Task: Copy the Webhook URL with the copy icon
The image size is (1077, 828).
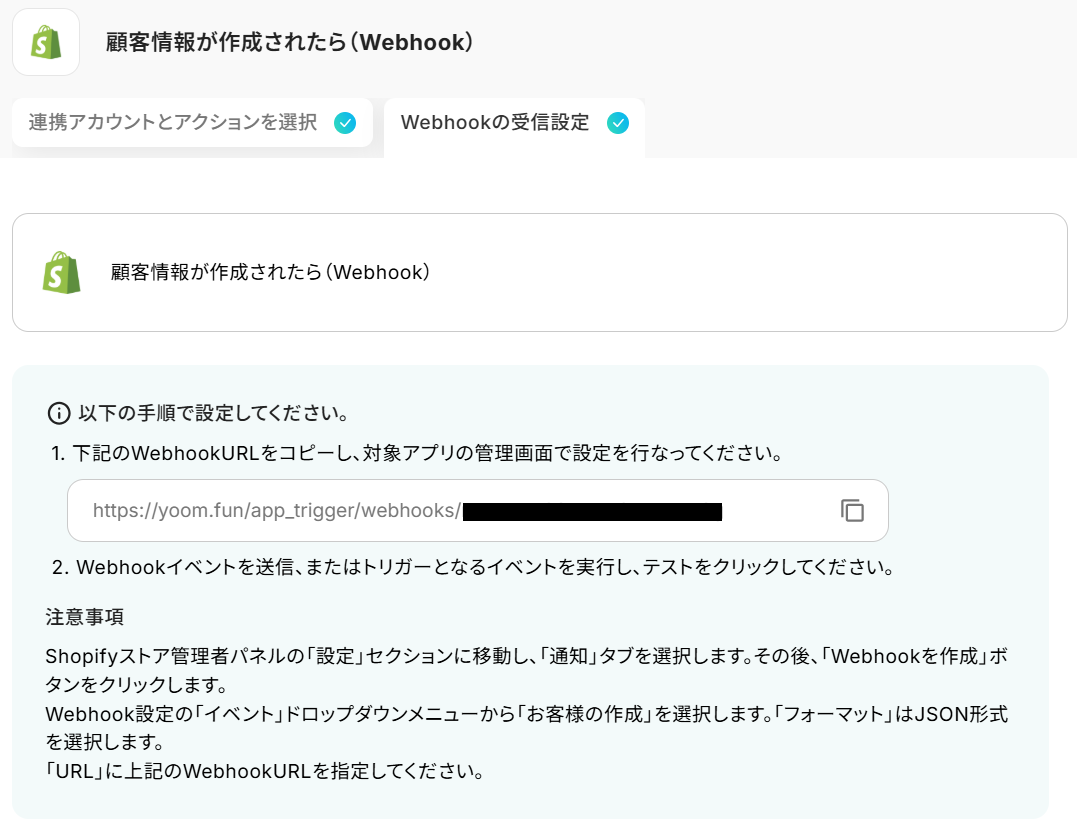Action: [x=852, y=511]
